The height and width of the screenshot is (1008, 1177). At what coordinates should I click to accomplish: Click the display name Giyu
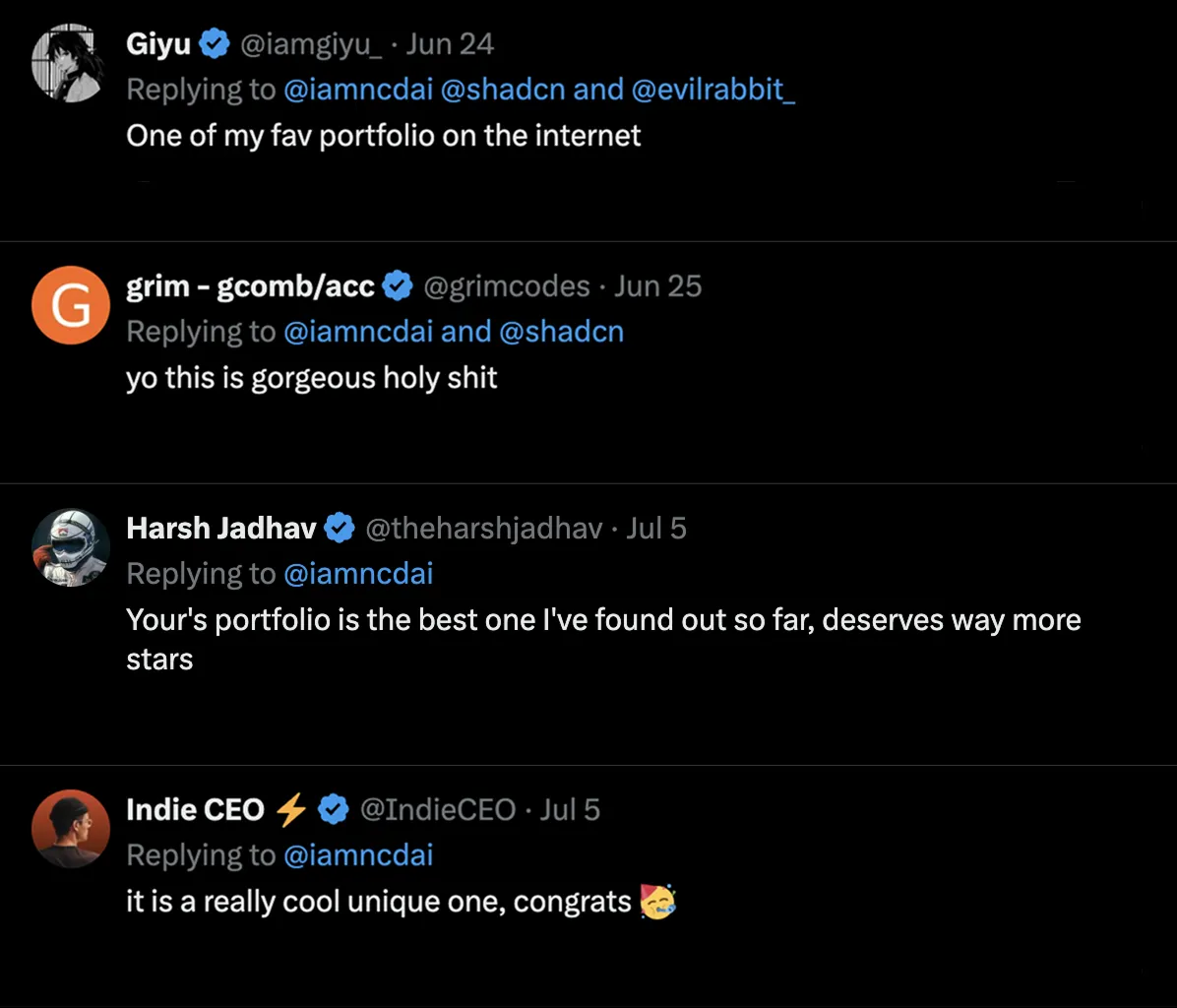(x=158, y=44)
